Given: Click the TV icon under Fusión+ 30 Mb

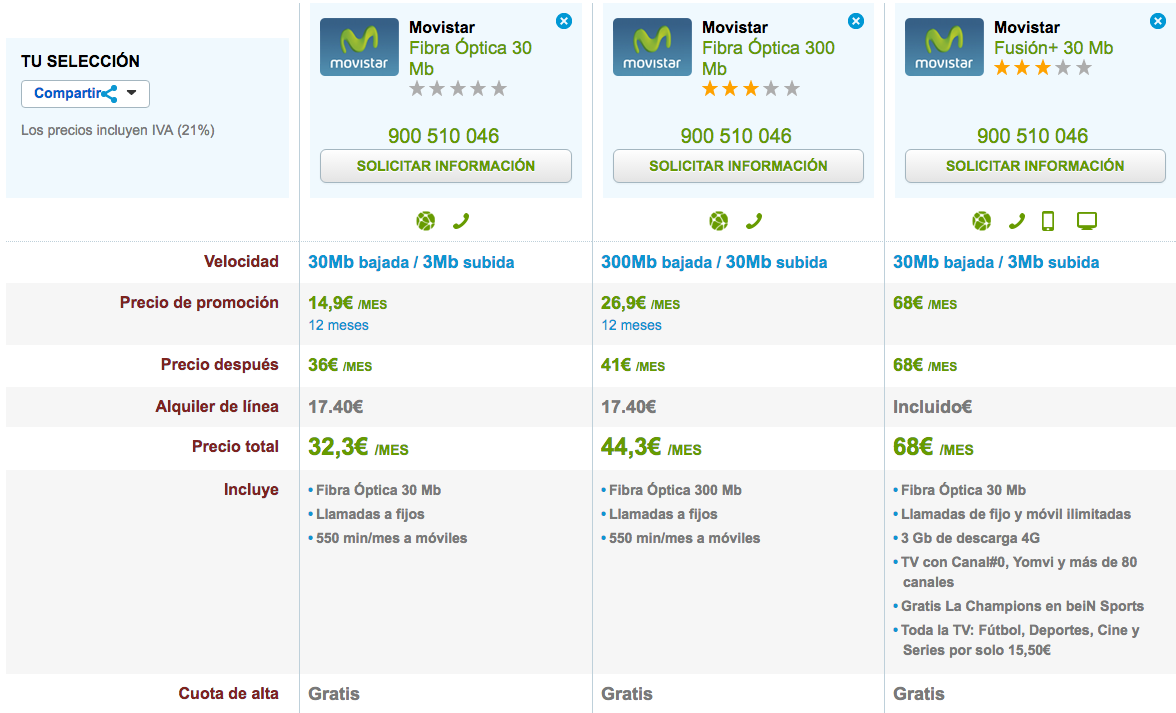Looking at the screenshot, I should [1087, 221].
